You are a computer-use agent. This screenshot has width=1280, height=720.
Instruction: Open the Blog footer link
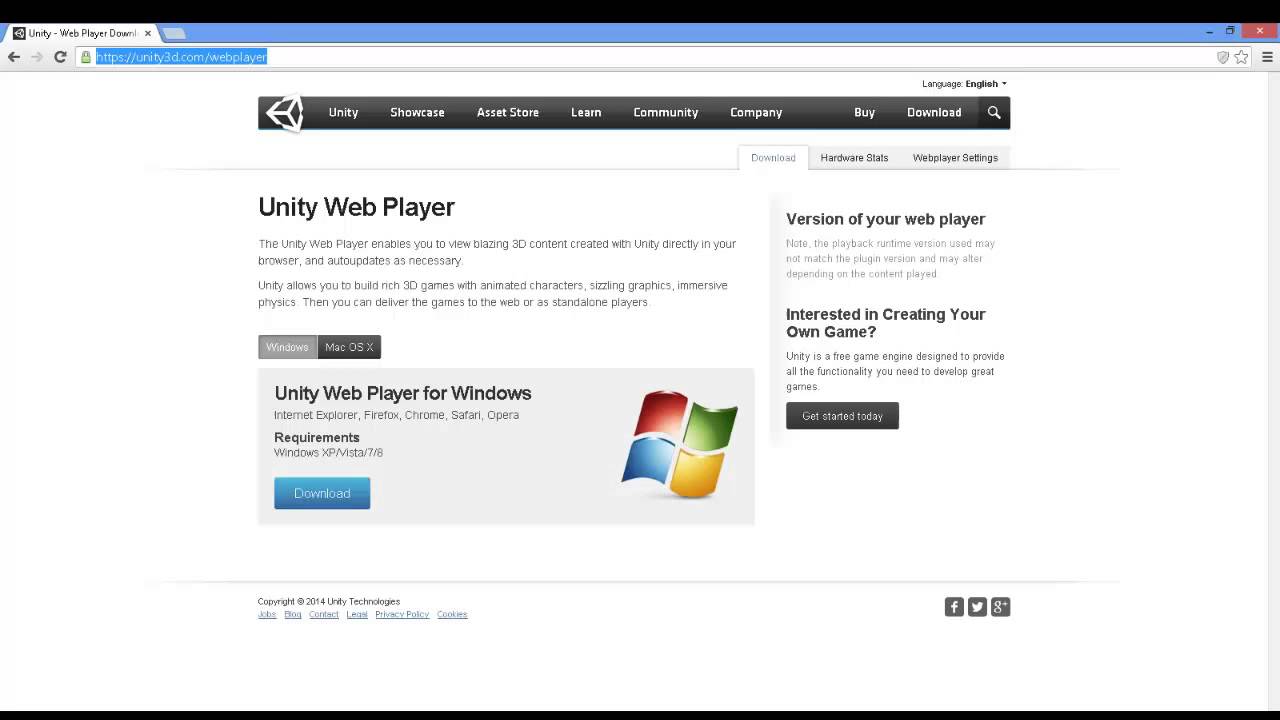(x=293, y=614)
